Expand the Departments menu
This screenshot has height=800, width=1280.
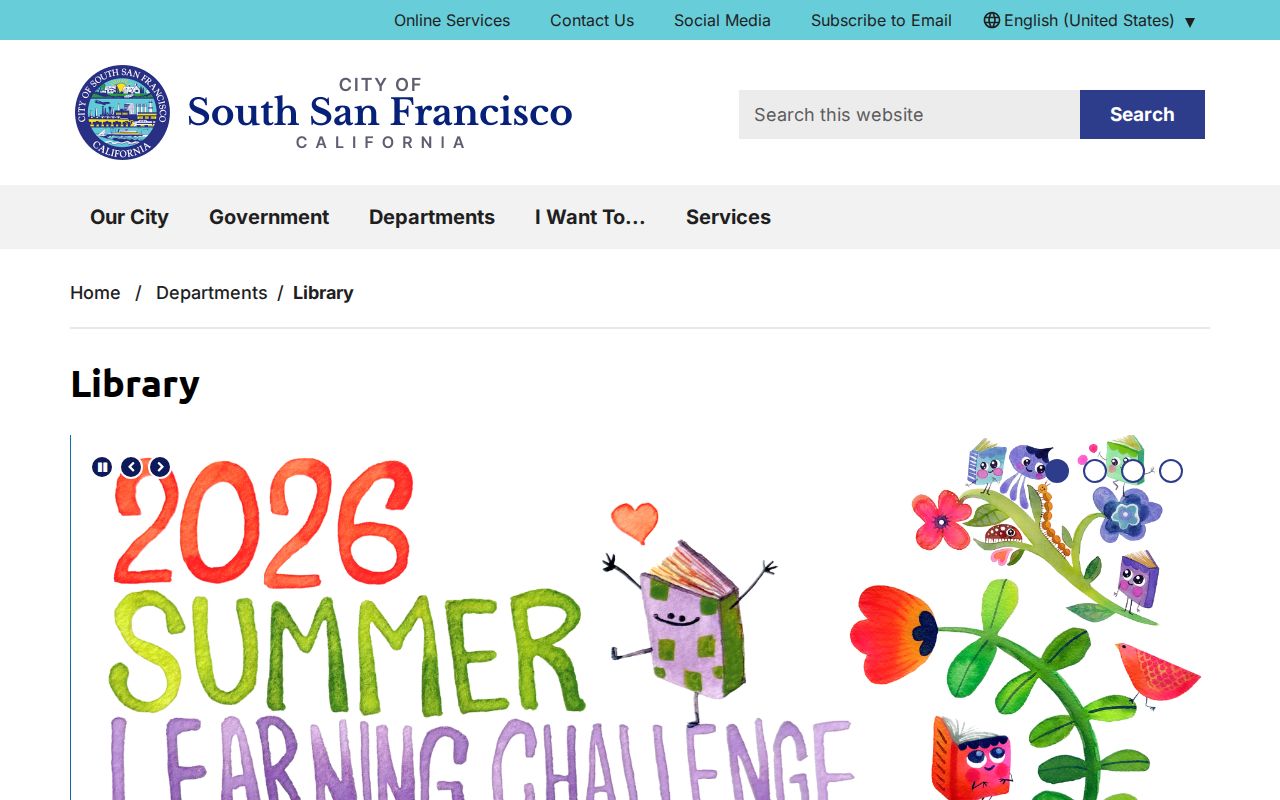[432, 217]
